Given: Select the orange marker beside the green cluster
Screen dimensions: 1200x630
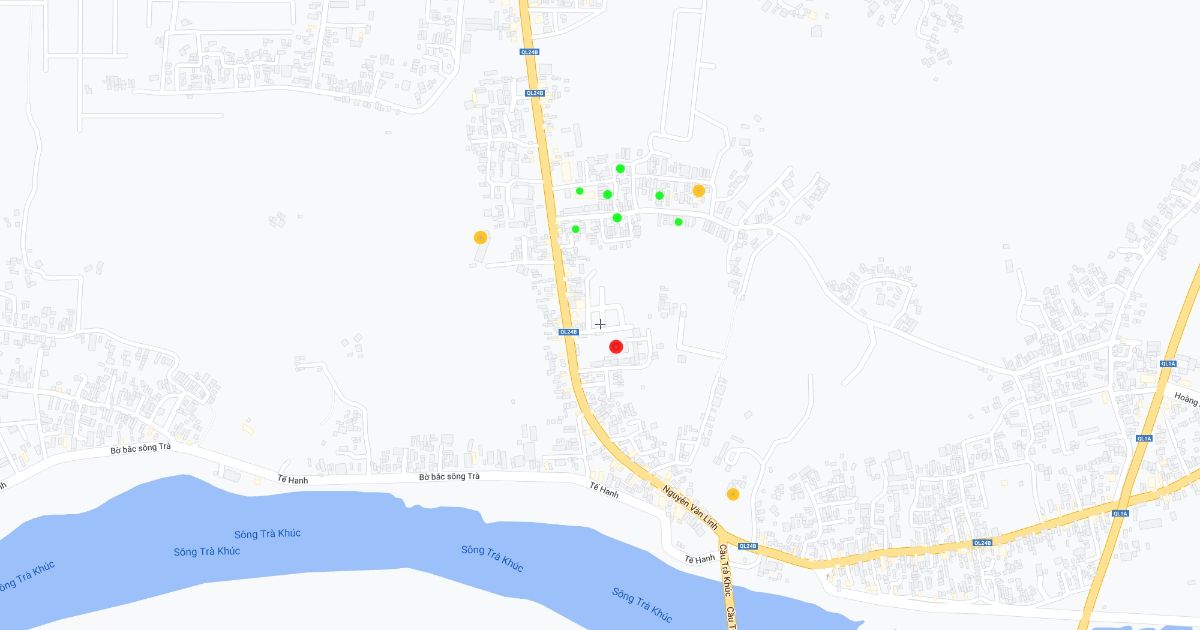Looking at the screenshot, I should [x=699, y=190].
